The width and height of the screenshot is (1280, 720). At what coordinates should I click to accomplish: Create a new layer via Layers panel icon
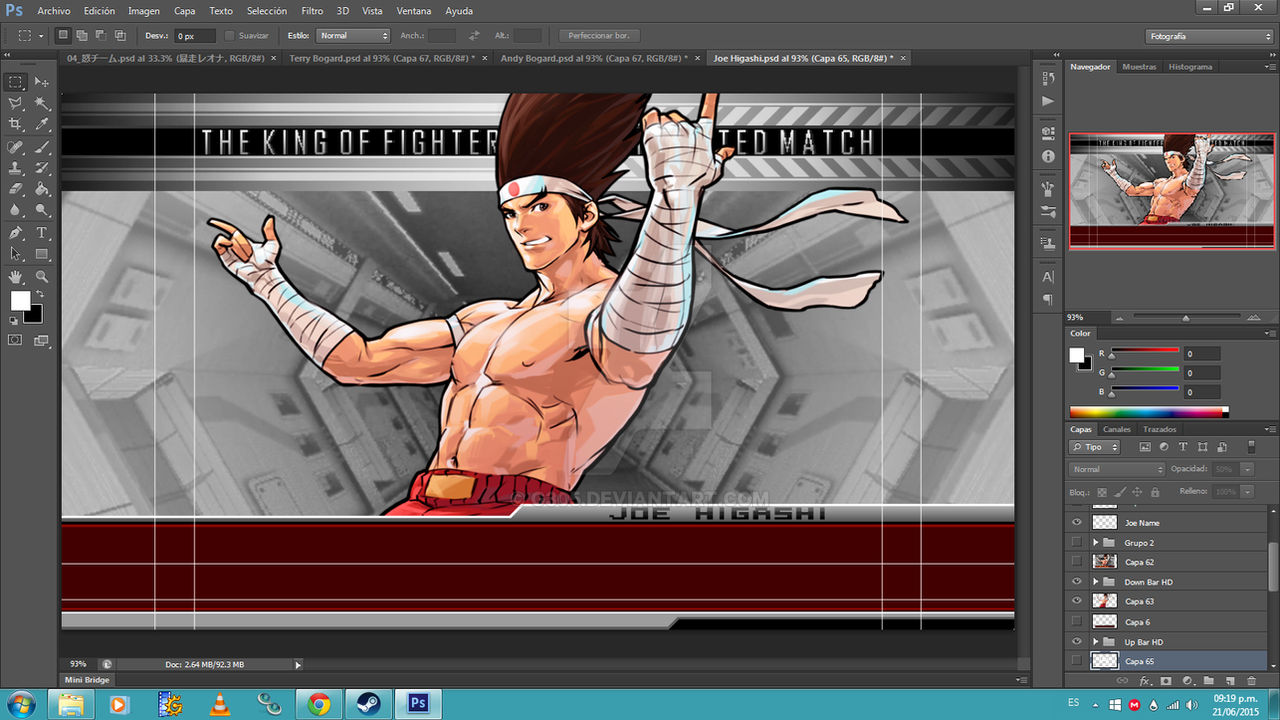1230,680
